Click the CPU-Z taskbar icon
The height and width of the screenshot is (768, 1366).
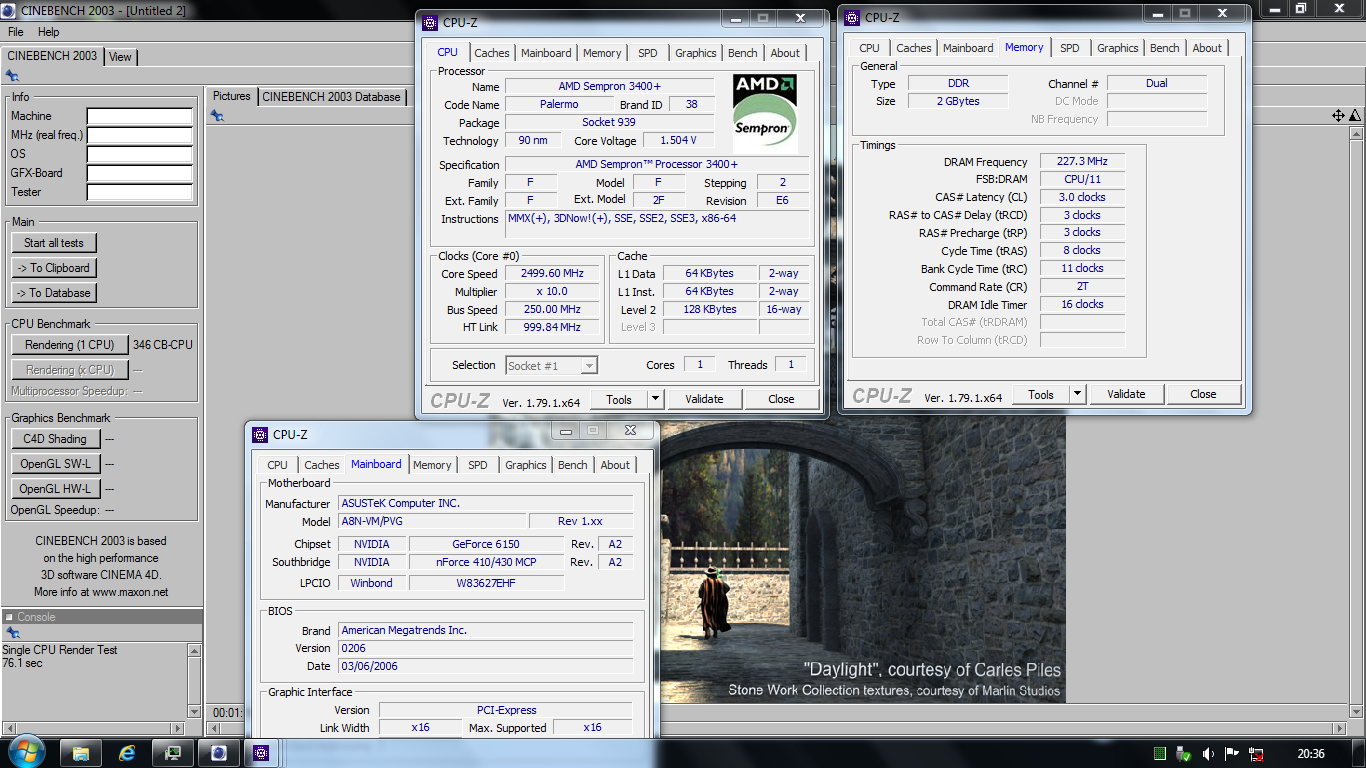click(x=261, y=753)
